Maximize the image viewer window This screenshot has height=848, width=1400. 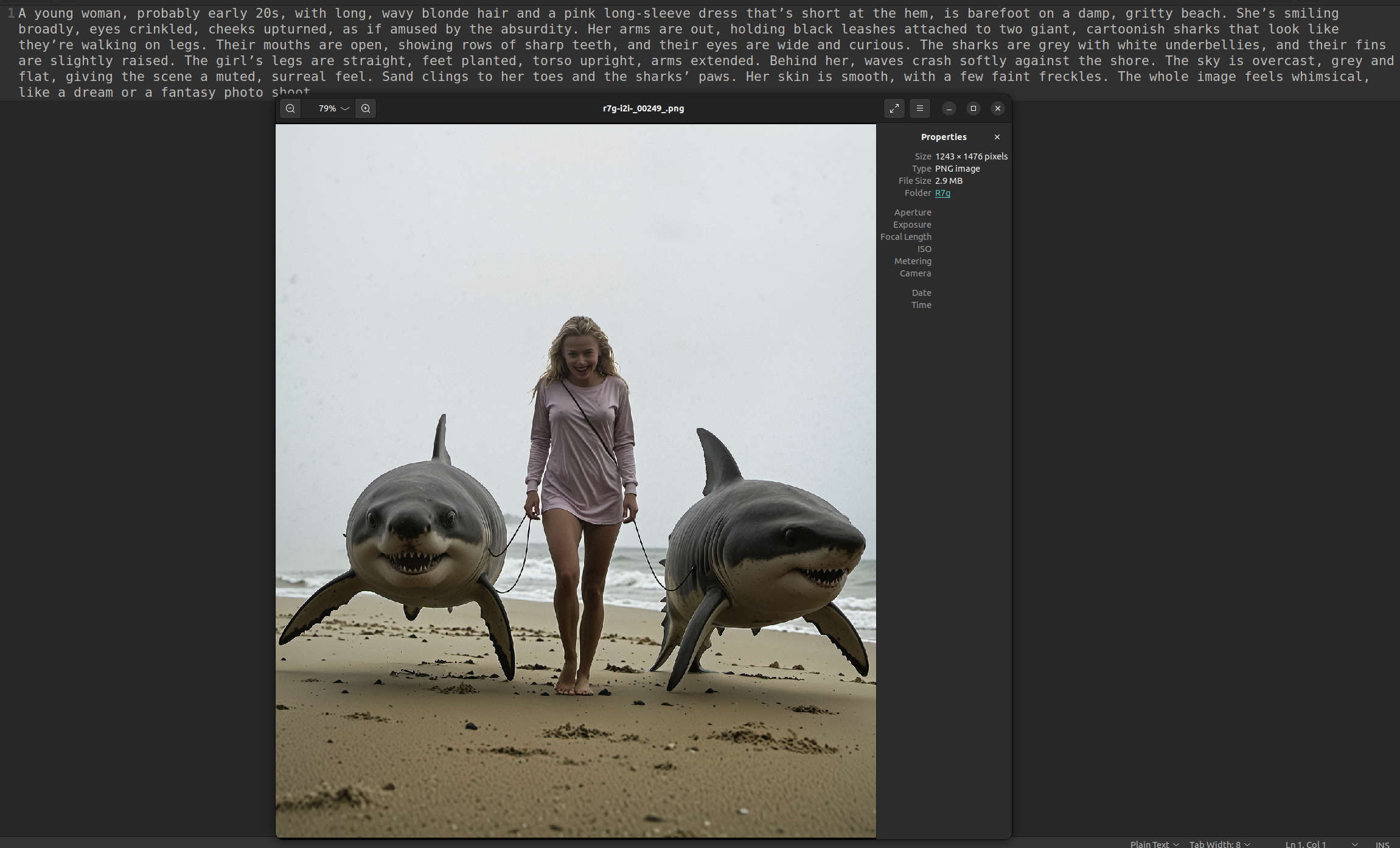(973, 108)
